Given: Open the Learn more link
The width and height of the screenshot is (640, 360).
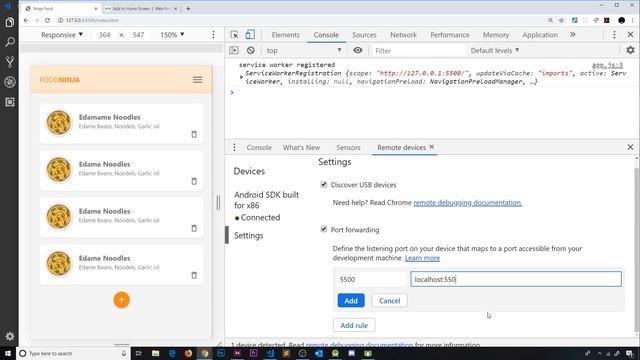Looking at the screenshot, I should (422, 258).
